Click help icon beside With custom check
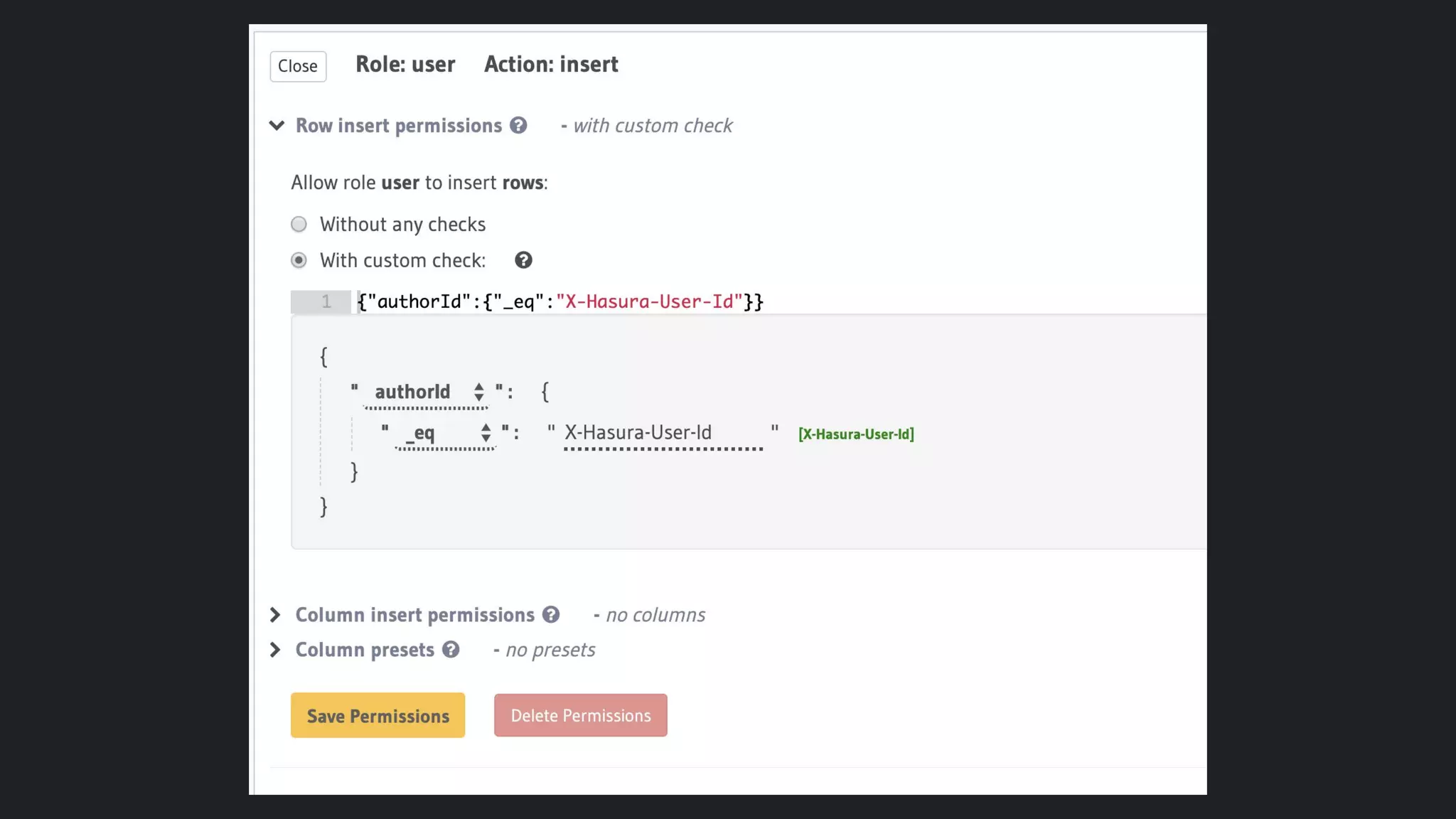The height and width of the screenshot is (819, 1456). point(523,260)
